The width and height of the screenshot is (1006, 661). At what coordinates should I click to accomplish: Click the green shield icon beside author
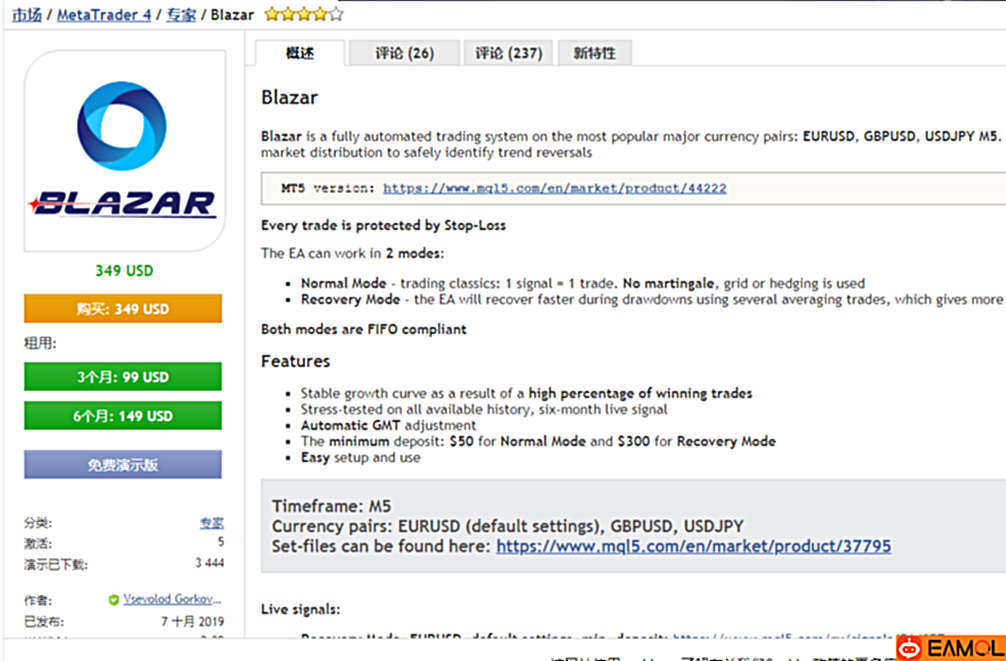pyautogui.click(x=114, y=600)
